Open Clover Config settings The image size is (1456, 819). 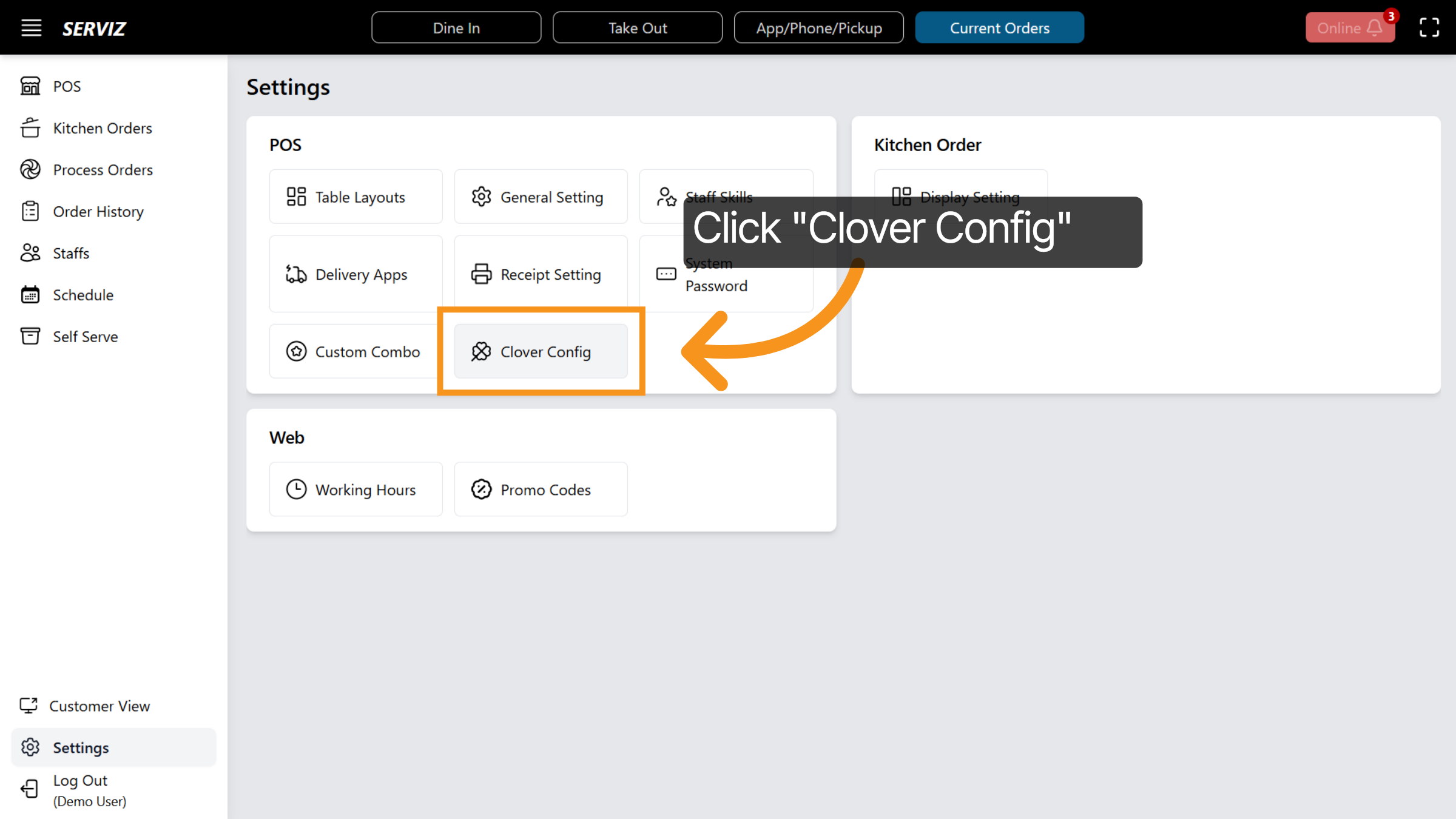pyautogui.click(x=541, y=351)
